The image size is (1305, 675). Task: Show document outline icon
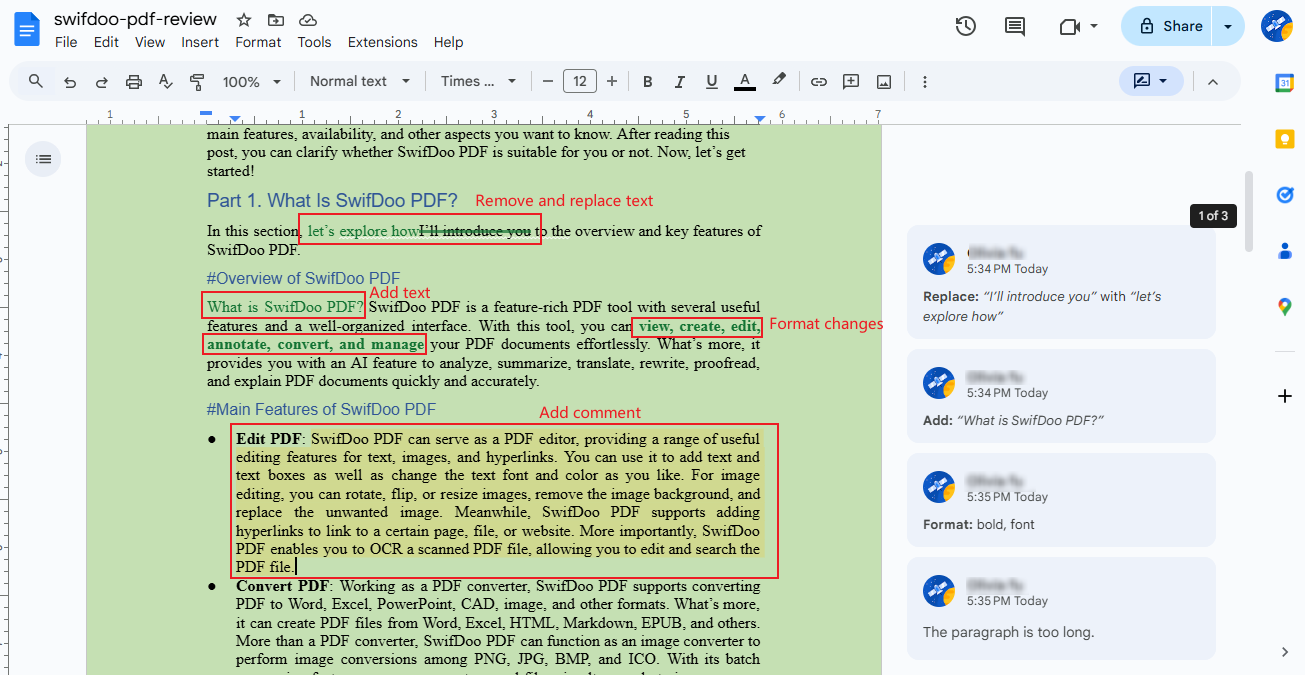[43, 158]
